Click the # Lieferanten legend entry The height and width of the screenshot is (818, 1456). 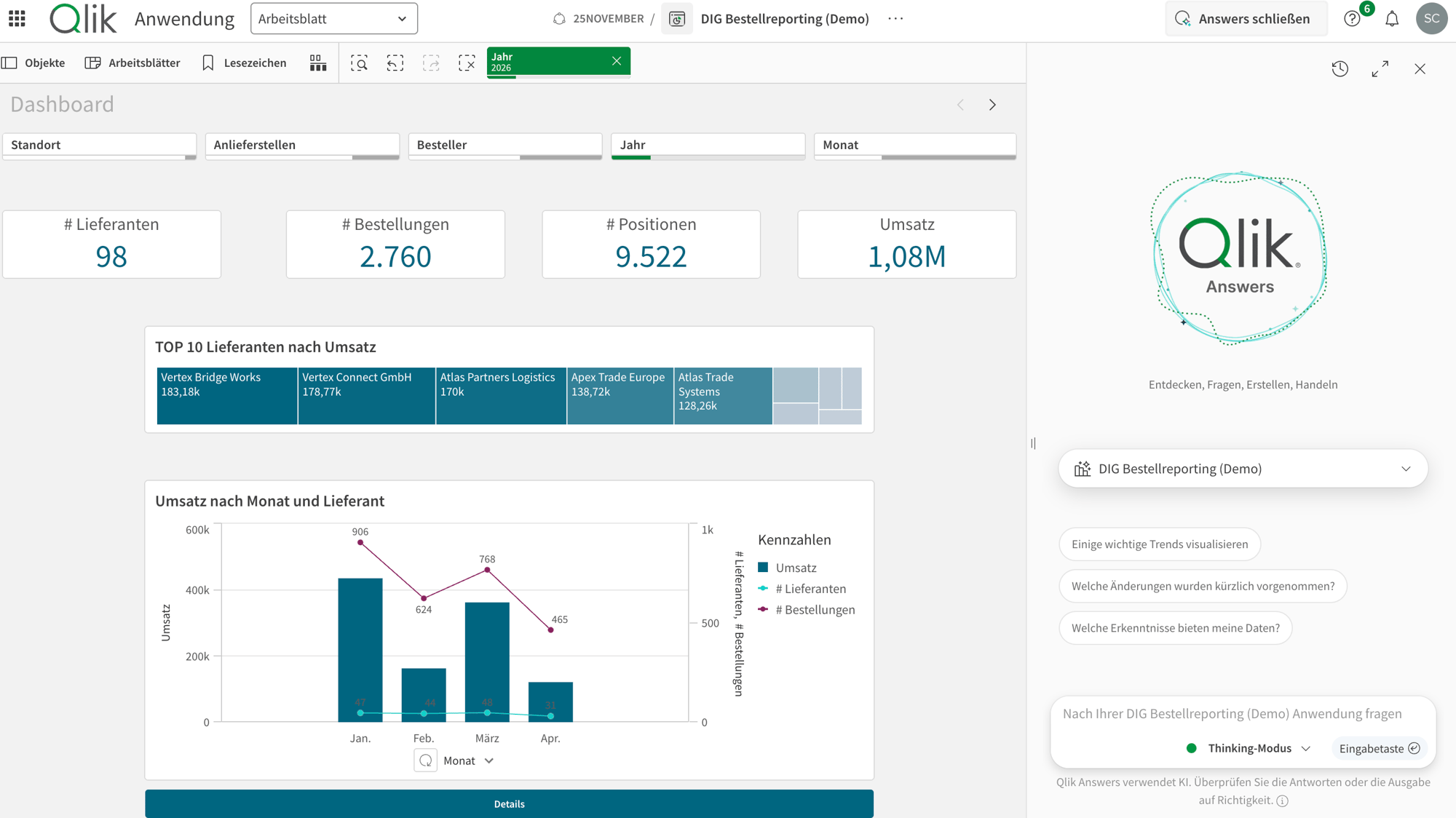[x=802, y=589]
